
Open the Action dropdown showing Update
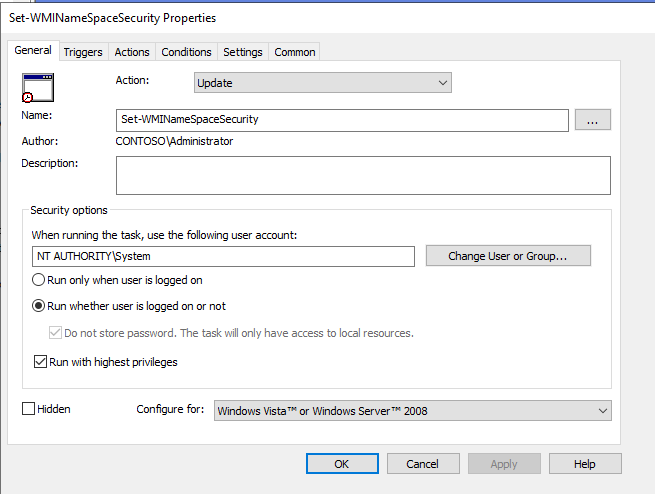tap(322, 83)
